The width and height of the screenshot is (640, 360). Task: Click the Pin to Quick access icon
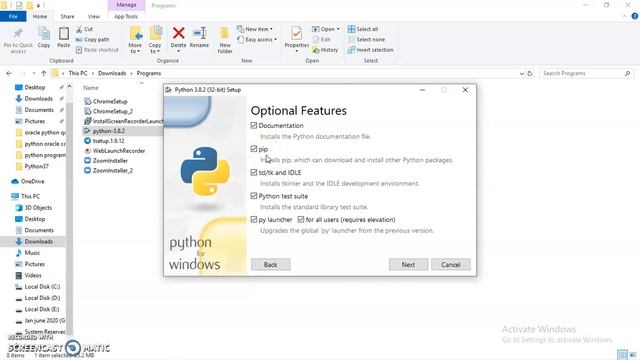click(18, 33)
